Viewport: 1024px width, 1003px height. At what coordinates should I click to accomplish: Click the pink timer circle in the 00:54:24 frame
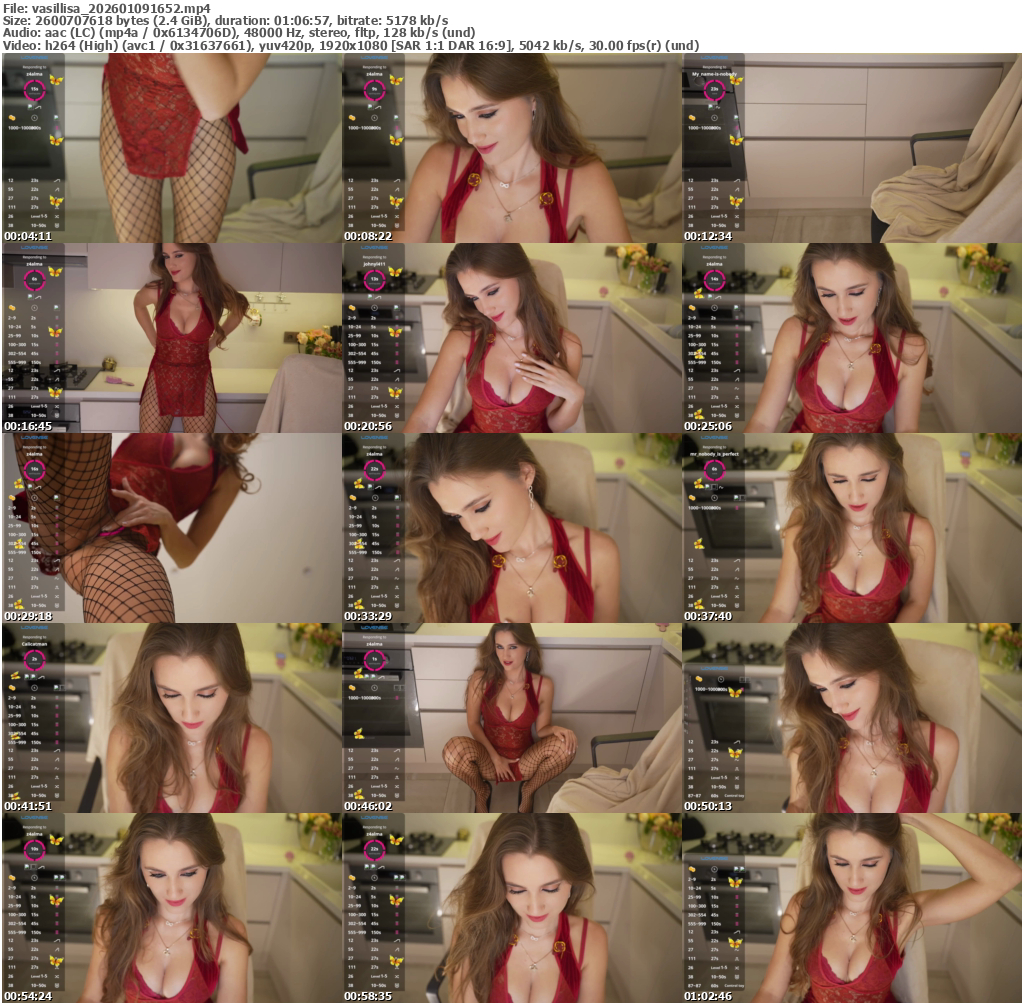pos(34,849)
